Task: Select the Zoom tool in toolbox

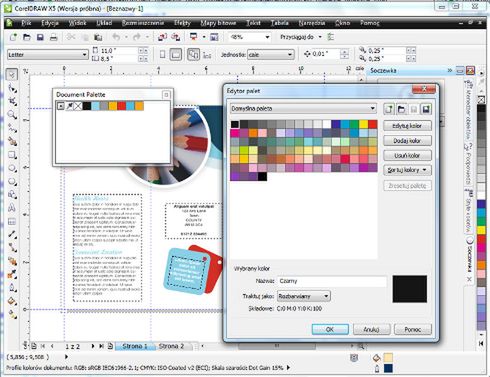Action: point(12,115)
